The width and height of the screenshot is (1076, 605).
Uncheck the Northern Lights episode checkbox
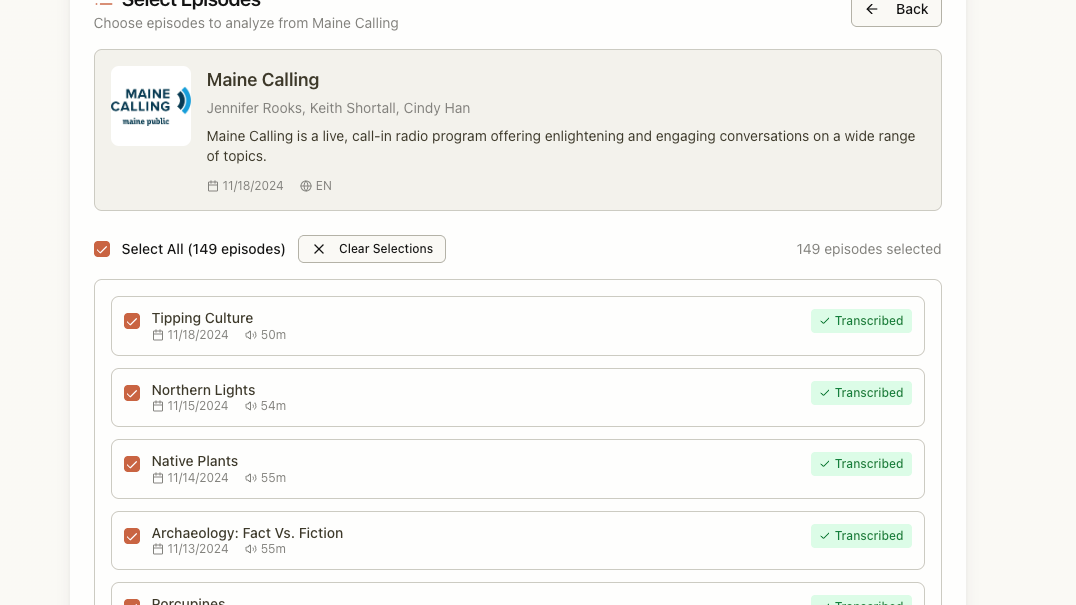tap(132, 393)
